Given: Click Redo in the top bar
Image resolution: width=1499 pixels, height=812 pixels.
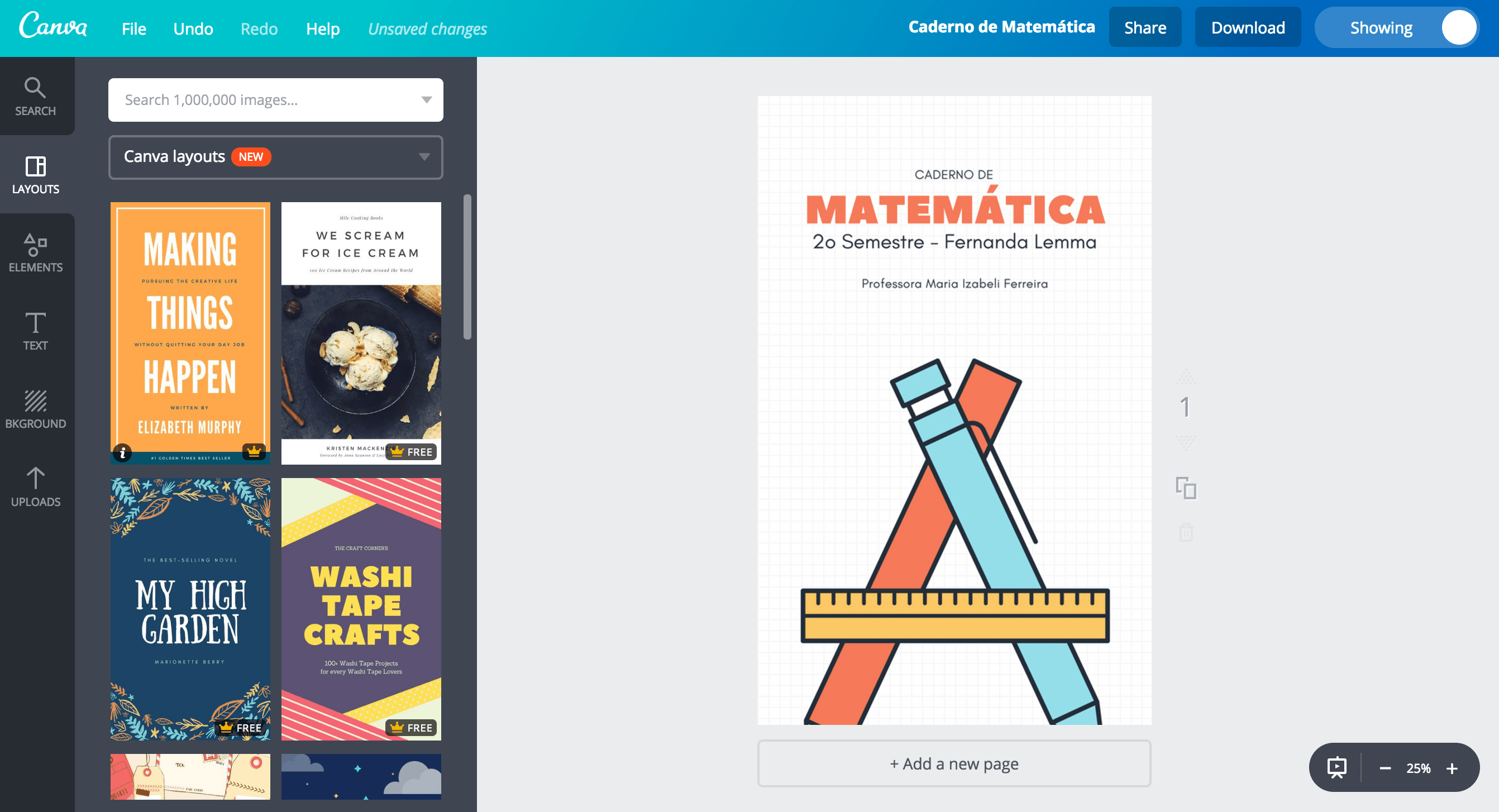Looking at the screenshot, I should pyautogui.click(x=259, y=28).
